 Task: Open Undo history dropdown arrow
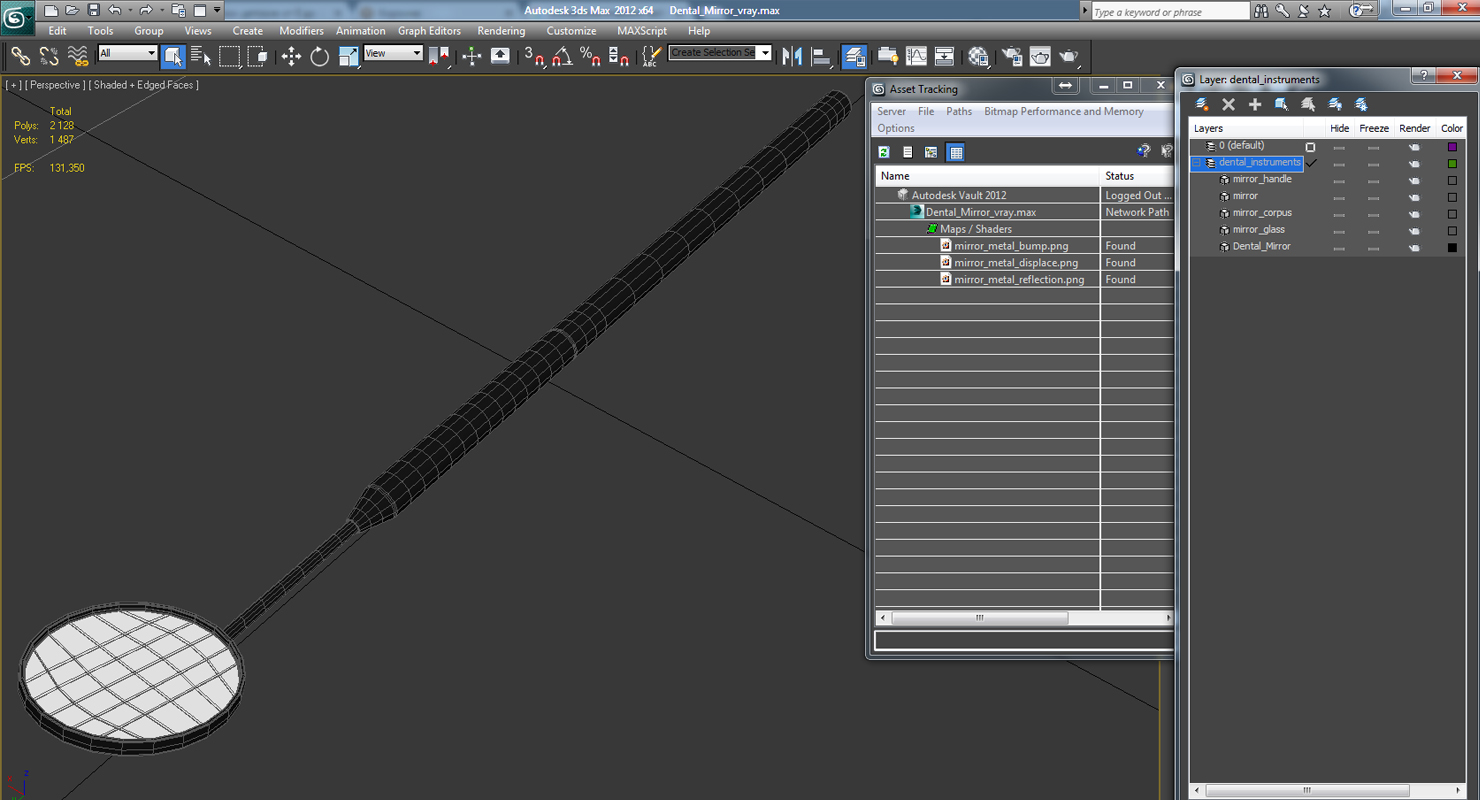point(130,11)
